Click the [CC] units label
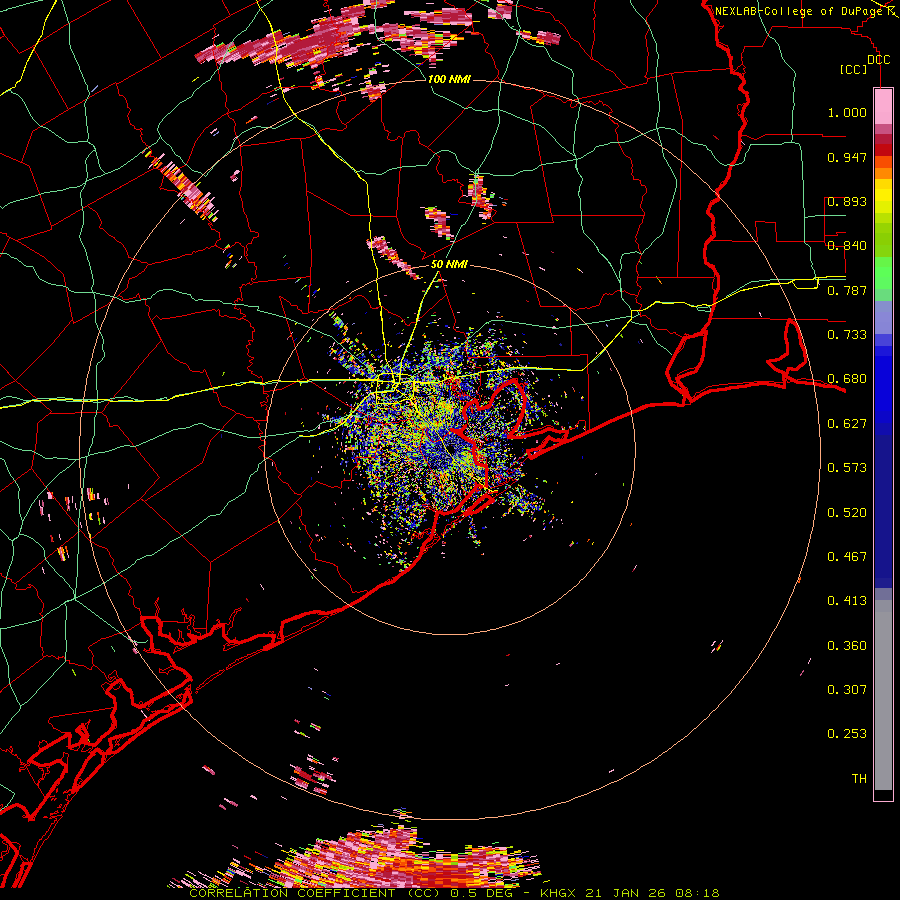The height and width of the screenshot is (900, 900). (x=854, y=70)
